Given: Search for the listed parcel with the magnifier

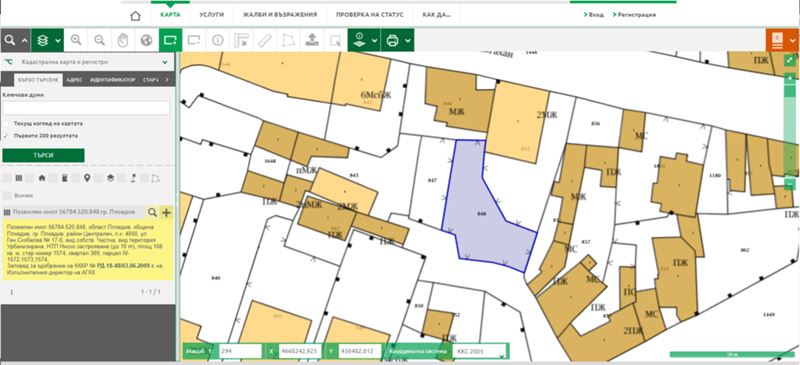Looking at the screenshot, I should tap(152, 212).
